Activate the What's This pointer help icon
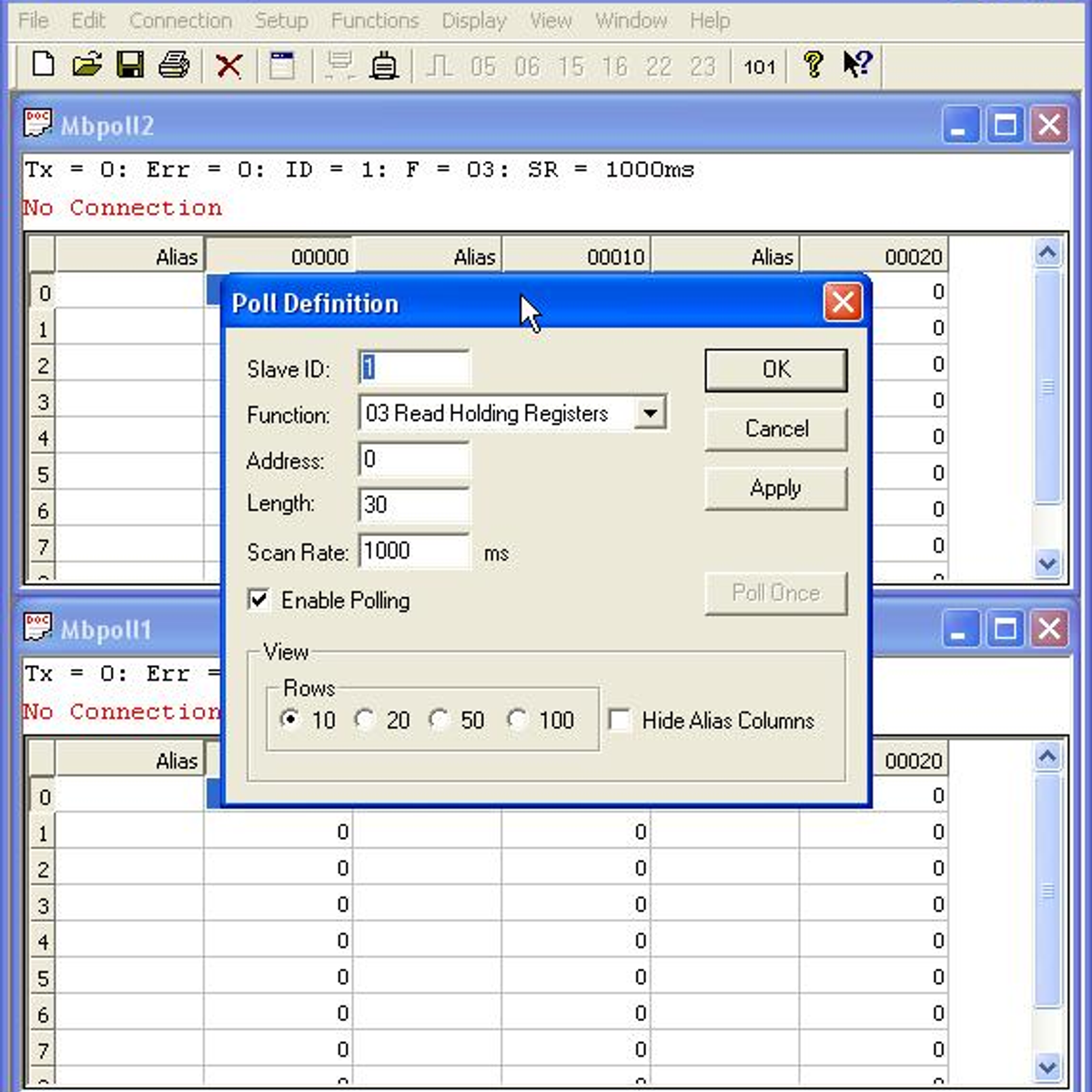The width and height of the screenshot is (1092, 1092). pyautogui.click(x=857, y=65)
